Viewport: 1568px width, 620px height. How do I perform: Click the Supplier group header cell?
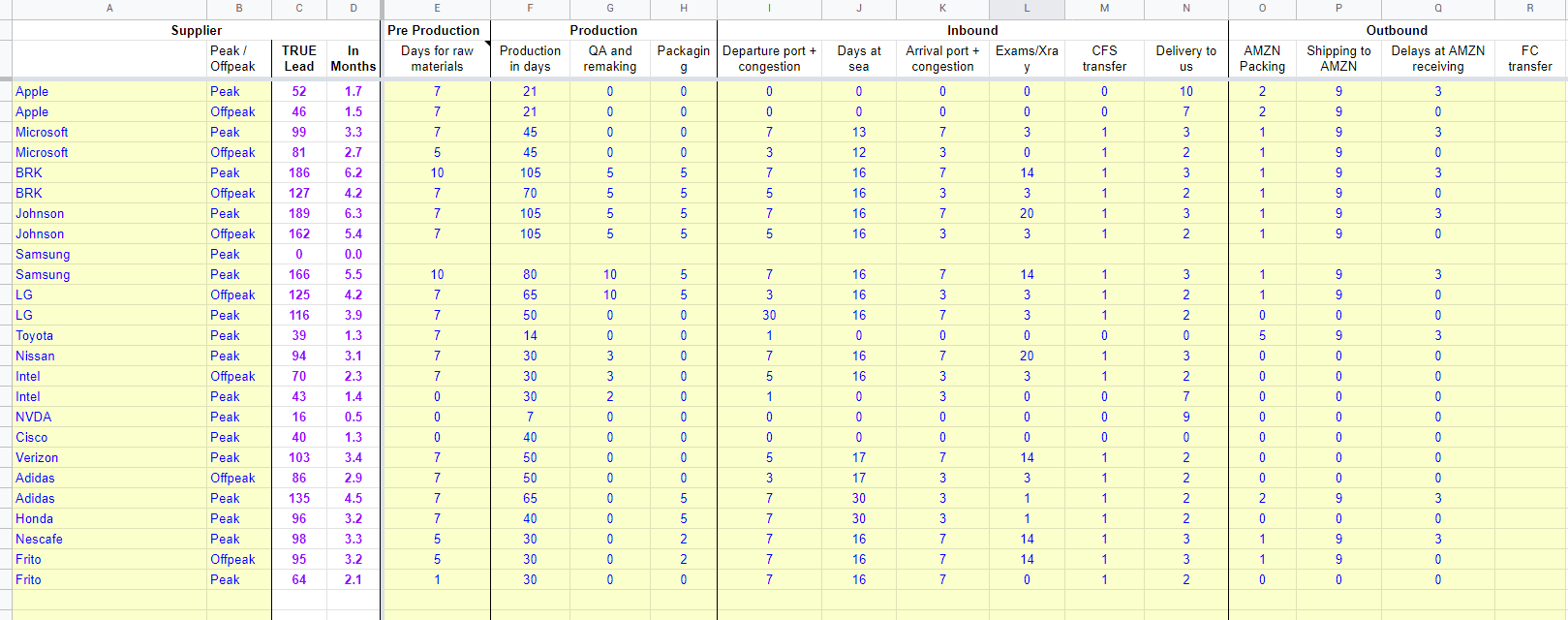click(197, 30)
